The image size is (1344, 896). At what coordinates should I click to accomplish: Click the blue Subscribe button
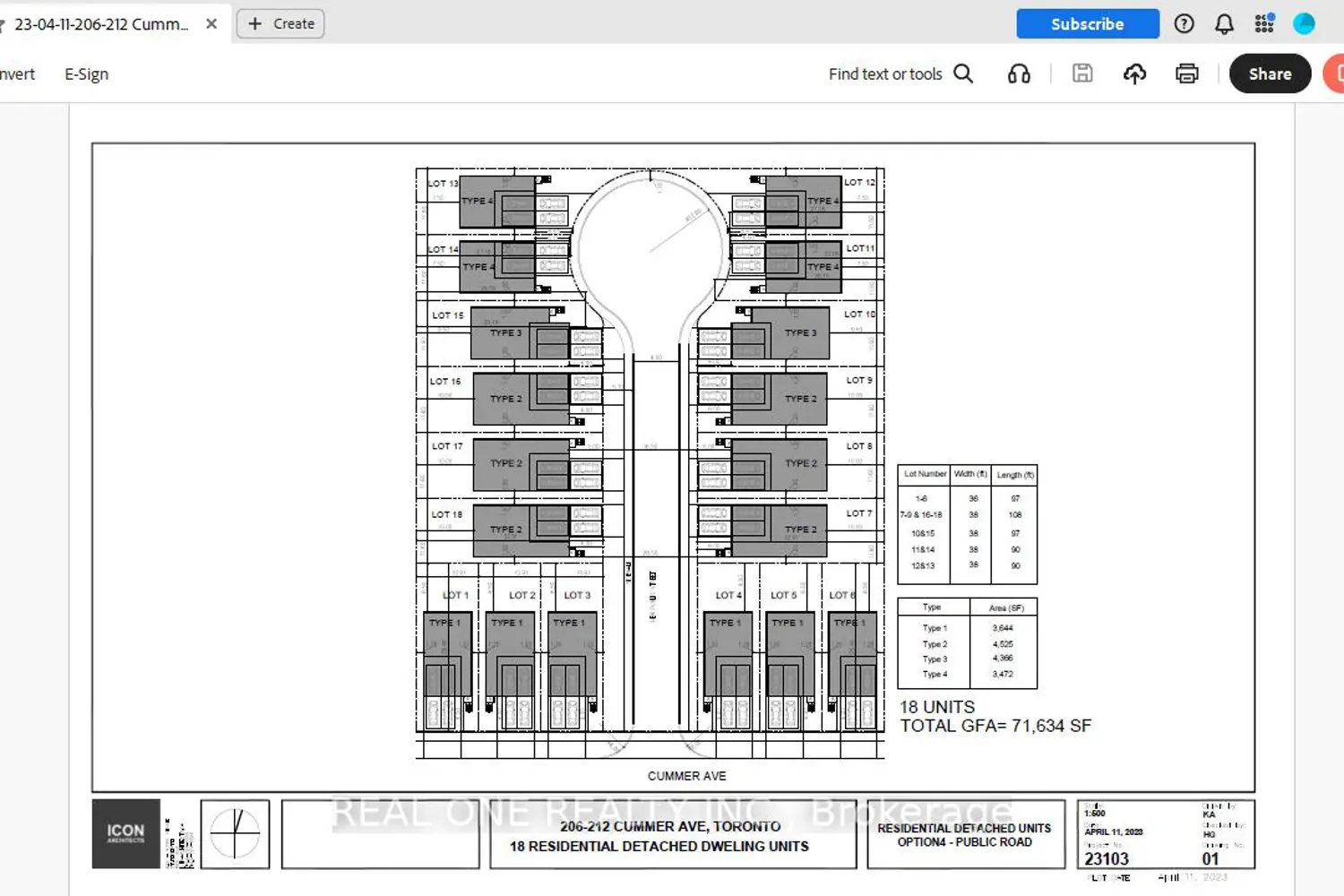tap(1088, 24)
